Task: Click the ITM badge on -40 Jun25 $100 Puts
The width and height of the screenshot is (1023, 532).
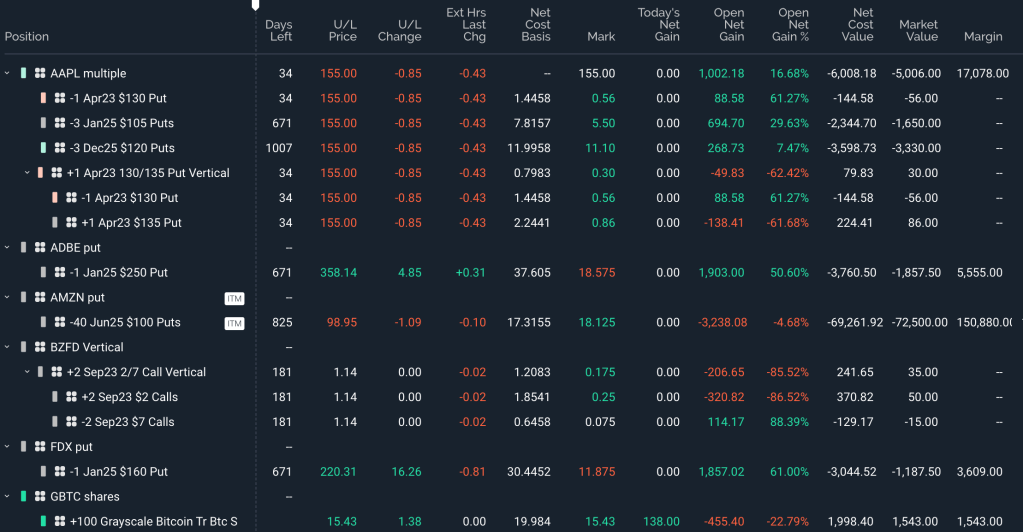Action: 234,323
